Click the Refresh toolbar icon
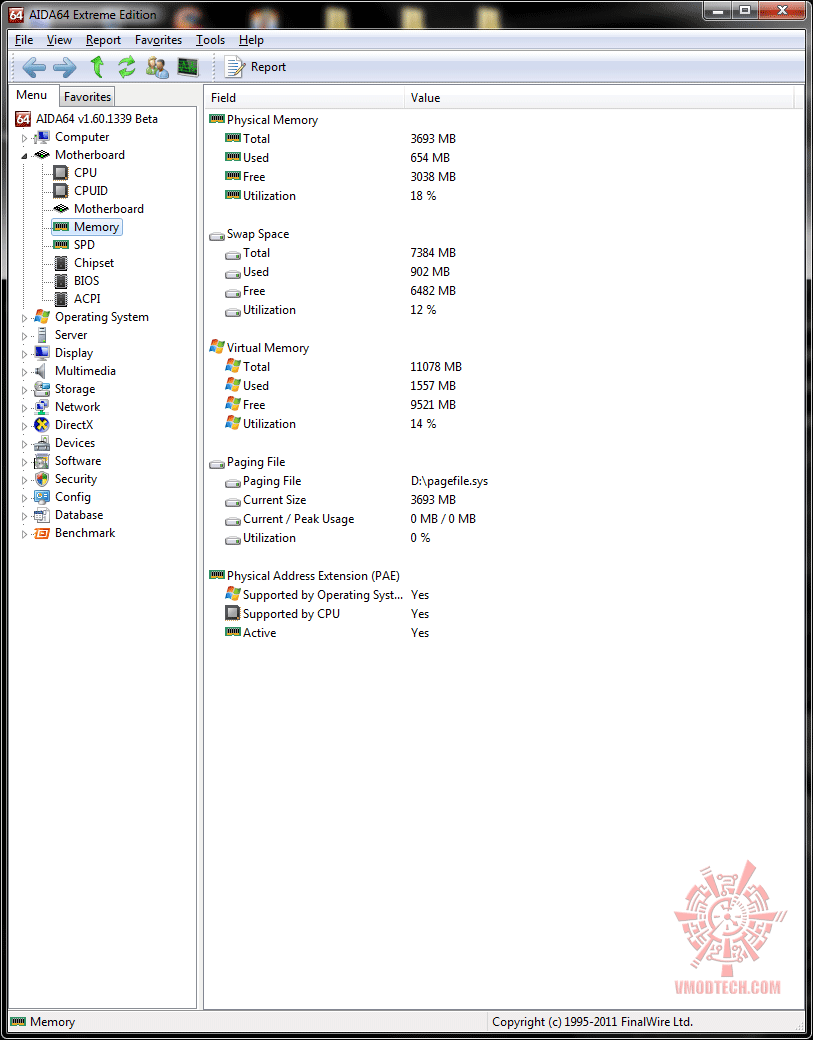This screenshot has width=813, height=1040. point(127,67)
